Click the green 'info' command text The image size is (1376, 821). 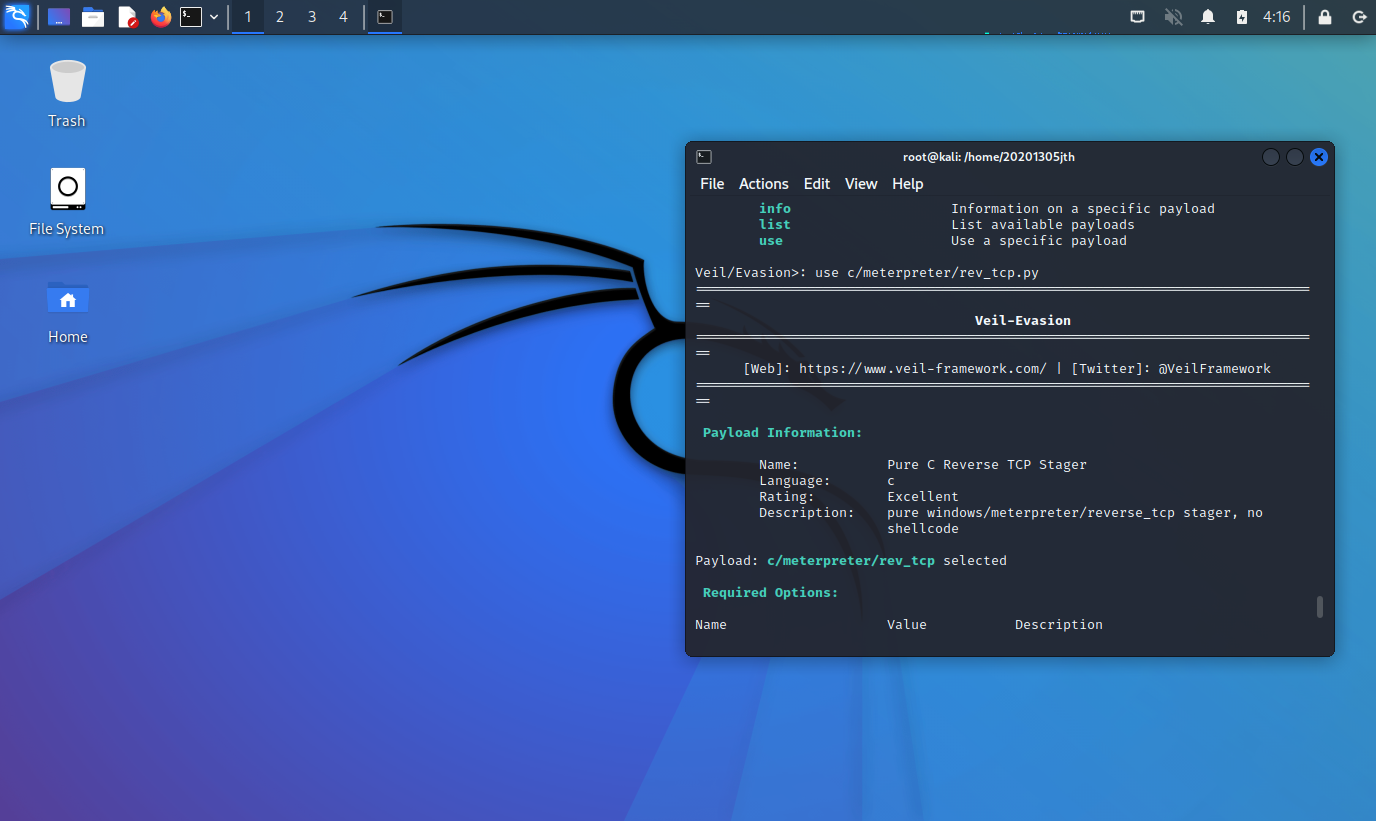pyautogui.click(x=775, y=209)
